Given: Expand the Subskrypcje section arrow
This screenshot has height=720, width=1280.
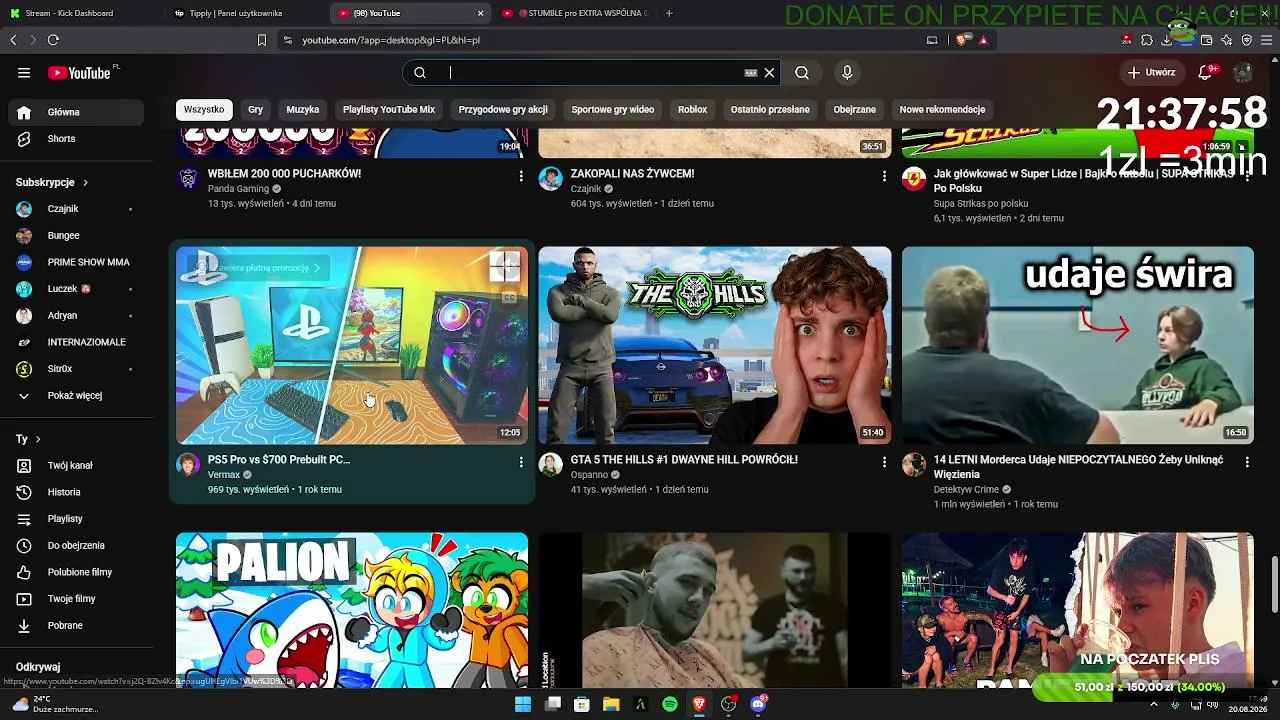Looking at the screenshot, I should [x=85, y=183].
